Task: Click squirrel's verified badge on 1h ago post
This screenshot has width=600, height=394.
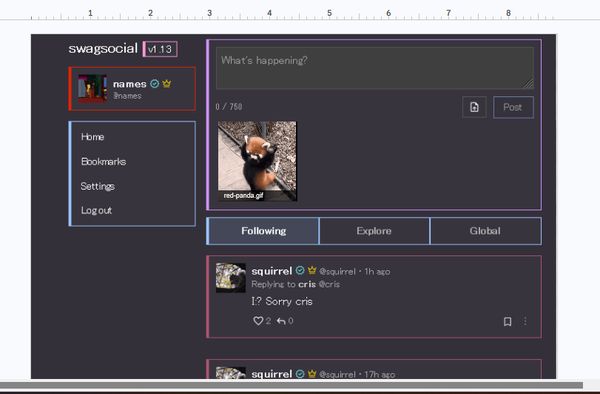Action: pyautogui.click(x=300, y=270)
